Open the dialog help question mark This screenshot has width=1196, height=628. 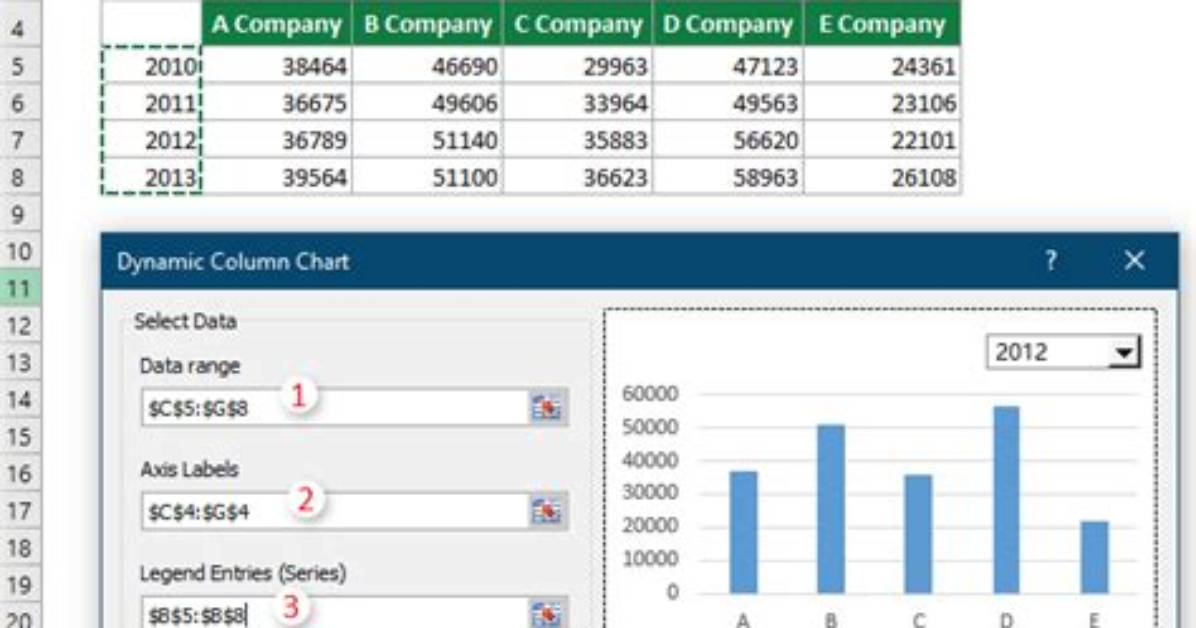click(1051, 261)
